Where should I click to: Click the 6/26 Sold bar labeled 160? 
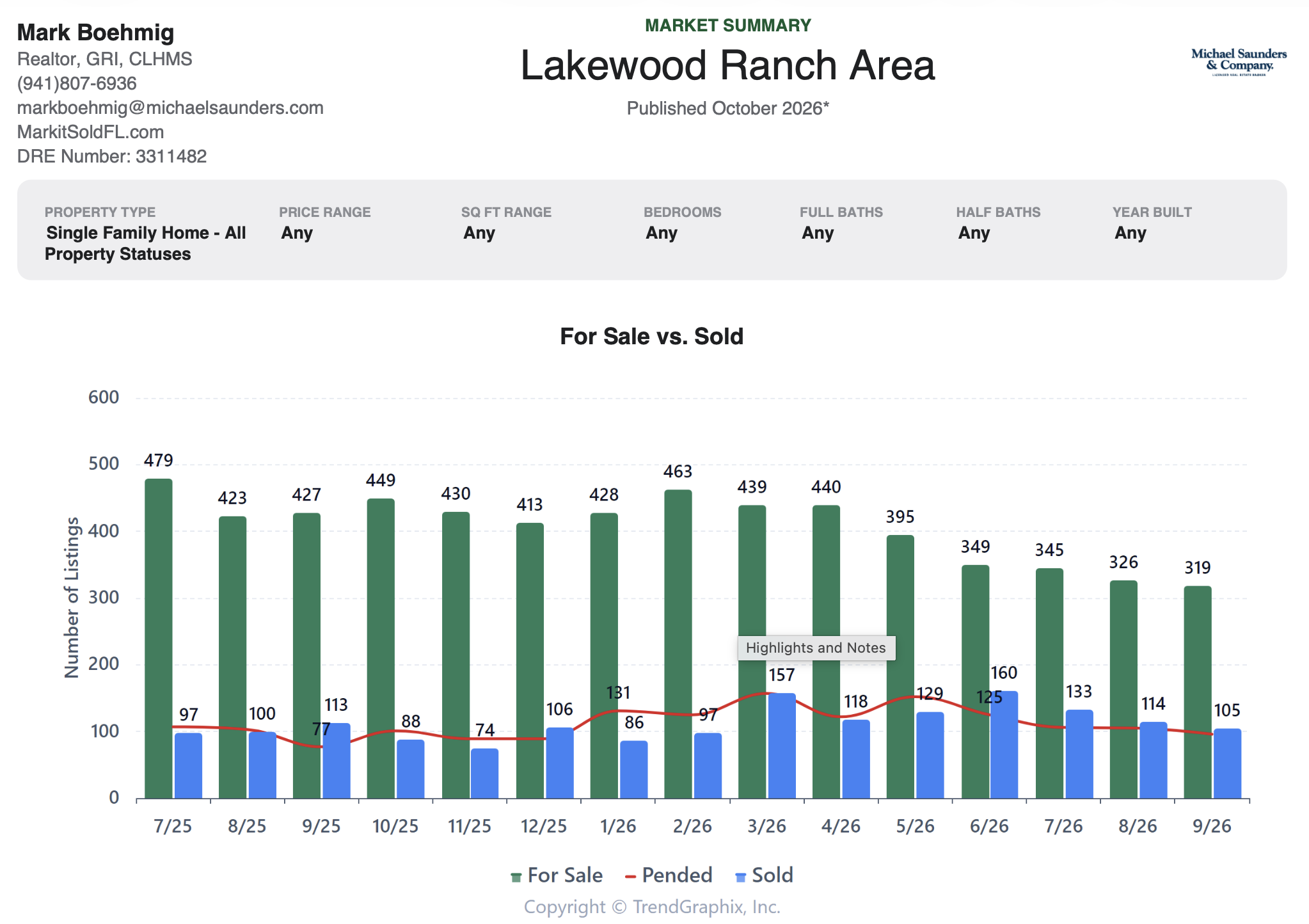point(1004,745)
